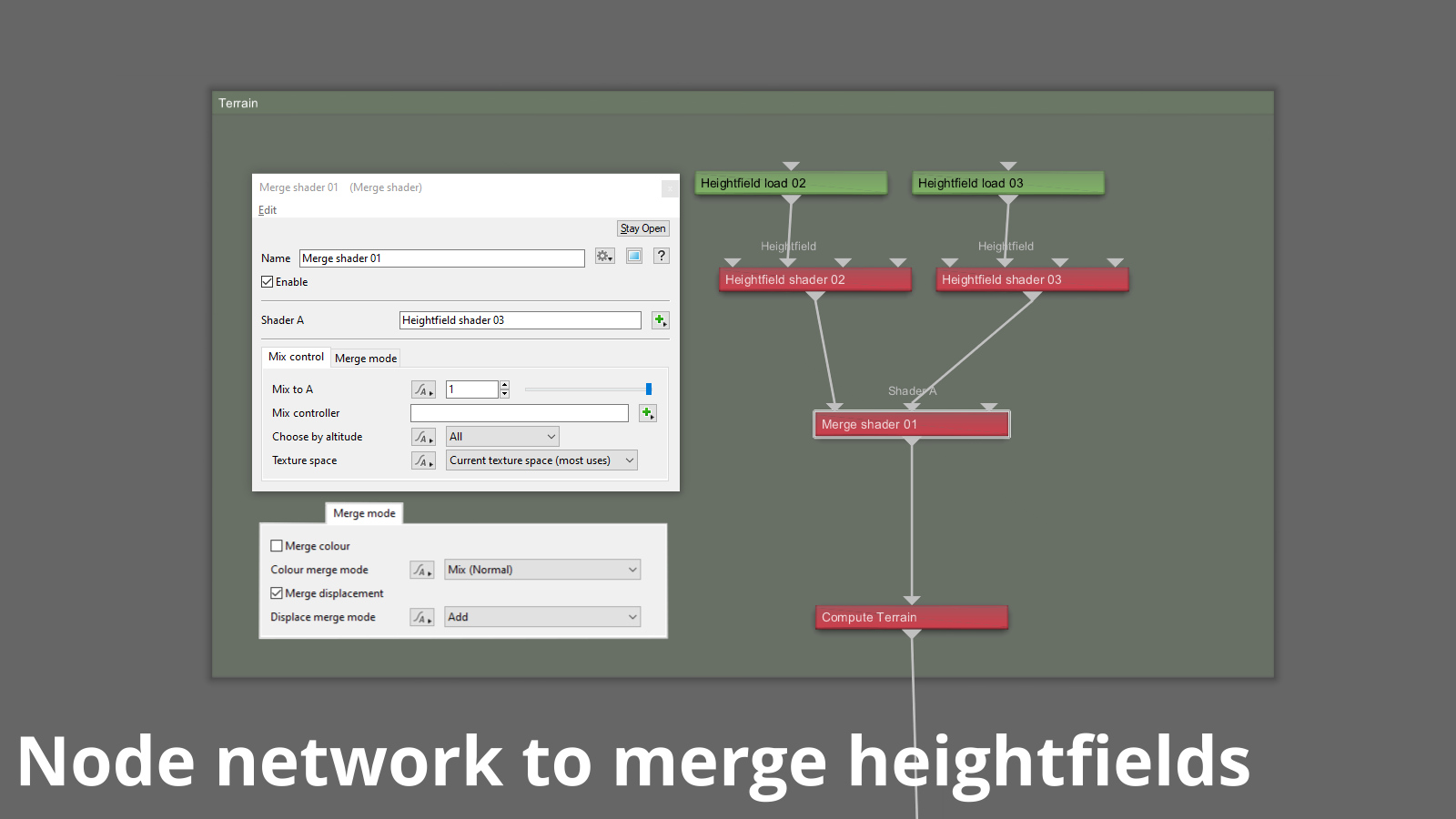Click animation button for Displace merge mode
The width and height of the screenshot is (1456, 819).
coord(421,617)
